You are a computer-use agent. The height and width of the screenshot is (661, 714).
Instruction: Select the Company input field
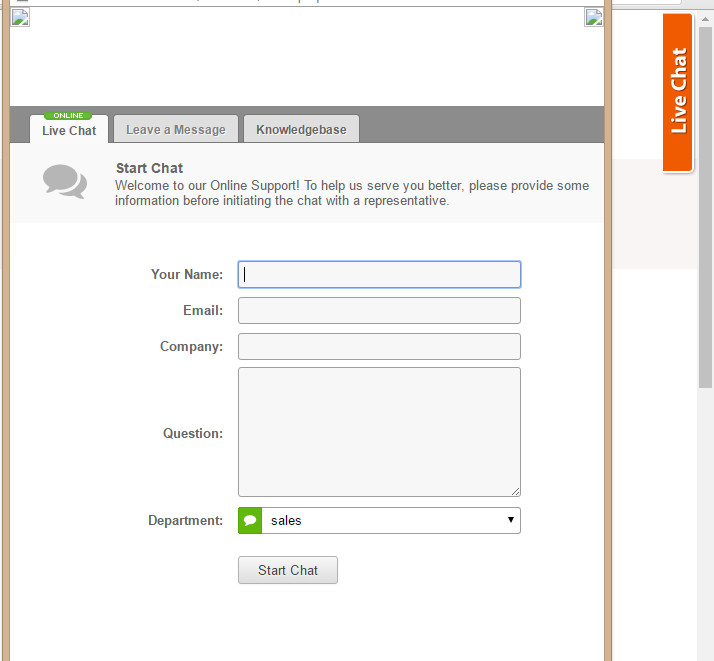tap(379, 347)
